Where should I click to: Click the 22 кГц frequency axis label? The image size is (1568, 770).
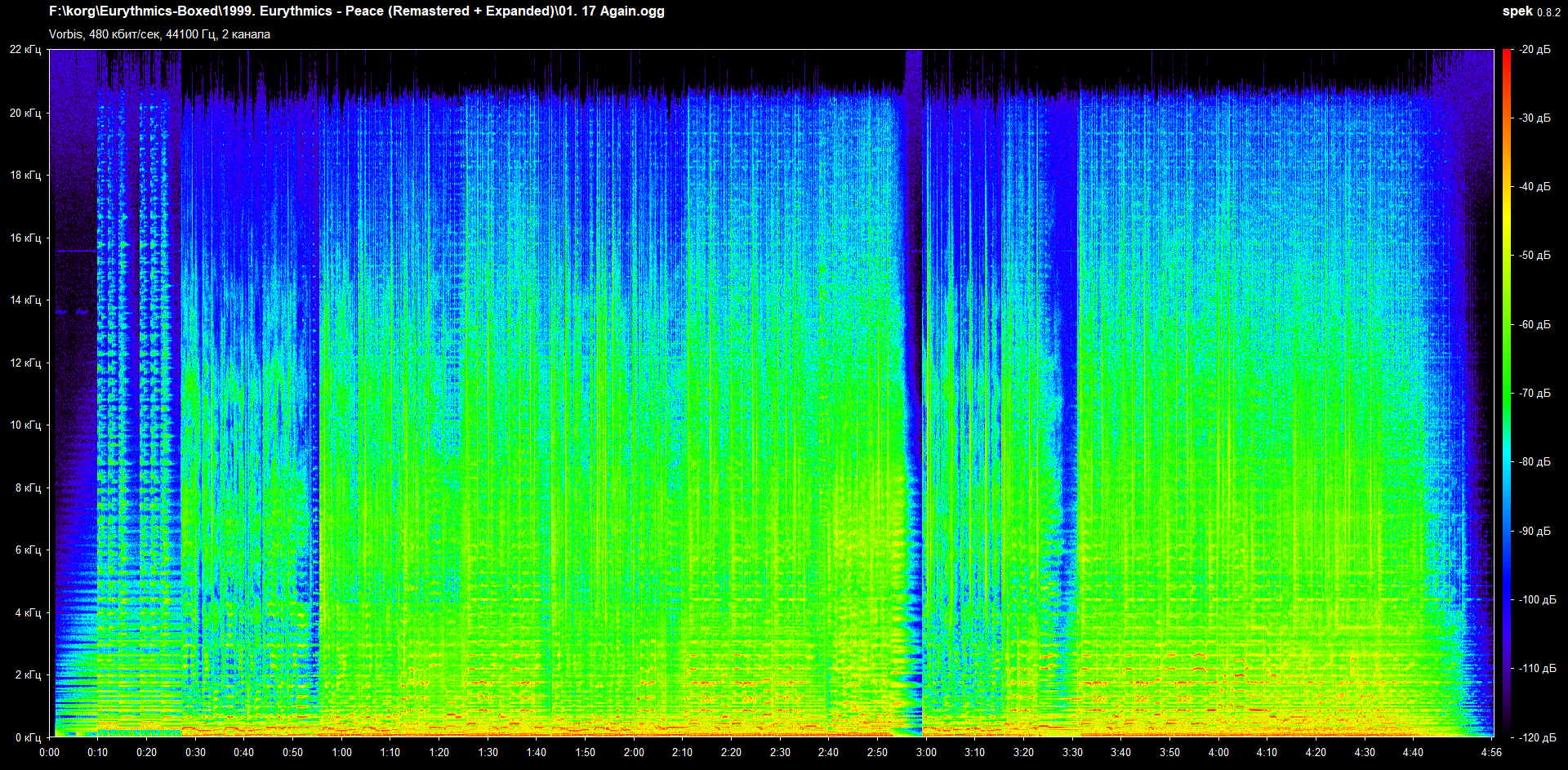click(25, 50)
